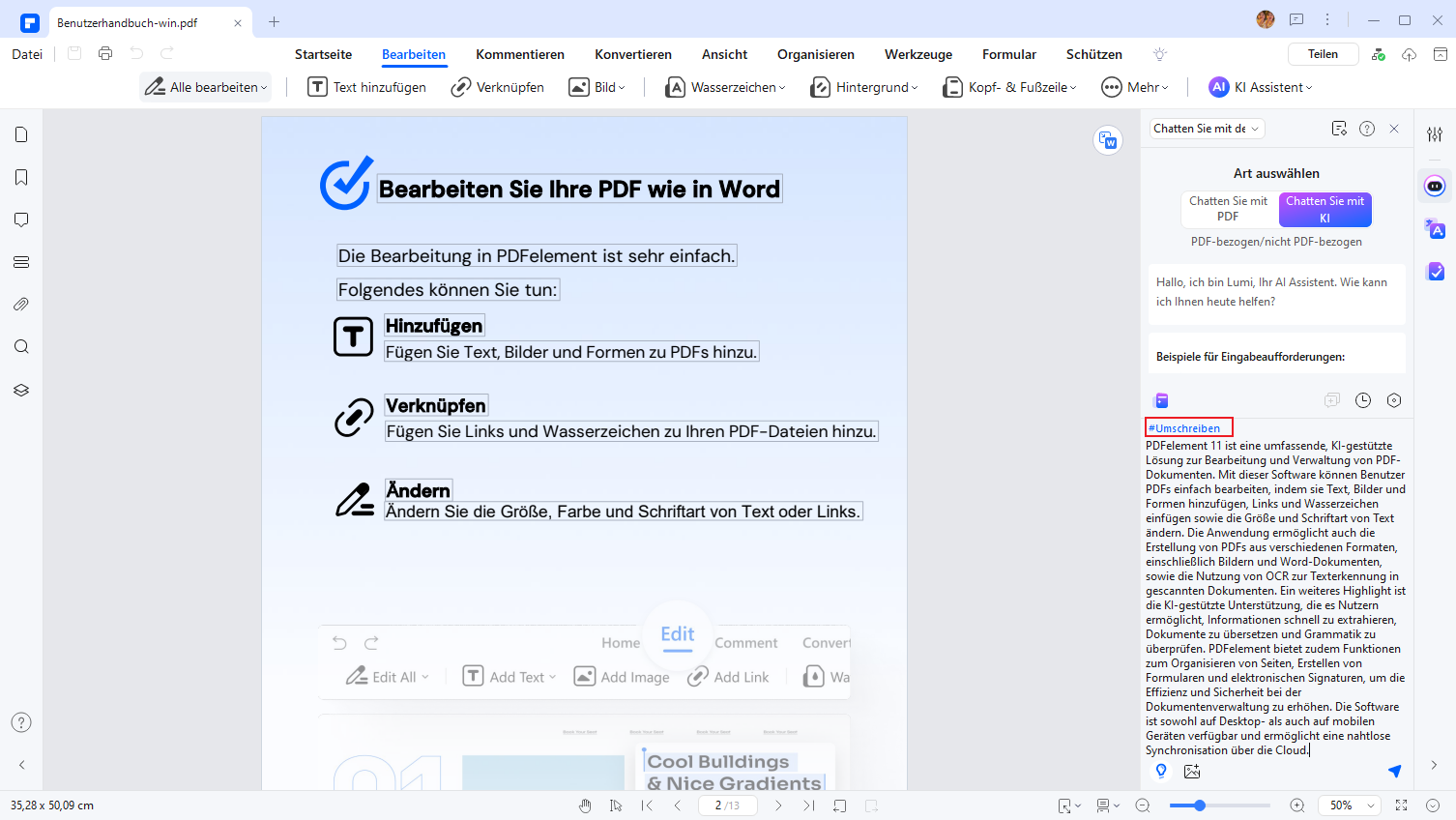This screenshot has height=820, width=1456.
Task: Choose the select-text cursor tool in status bar
Action: point(616,805)
